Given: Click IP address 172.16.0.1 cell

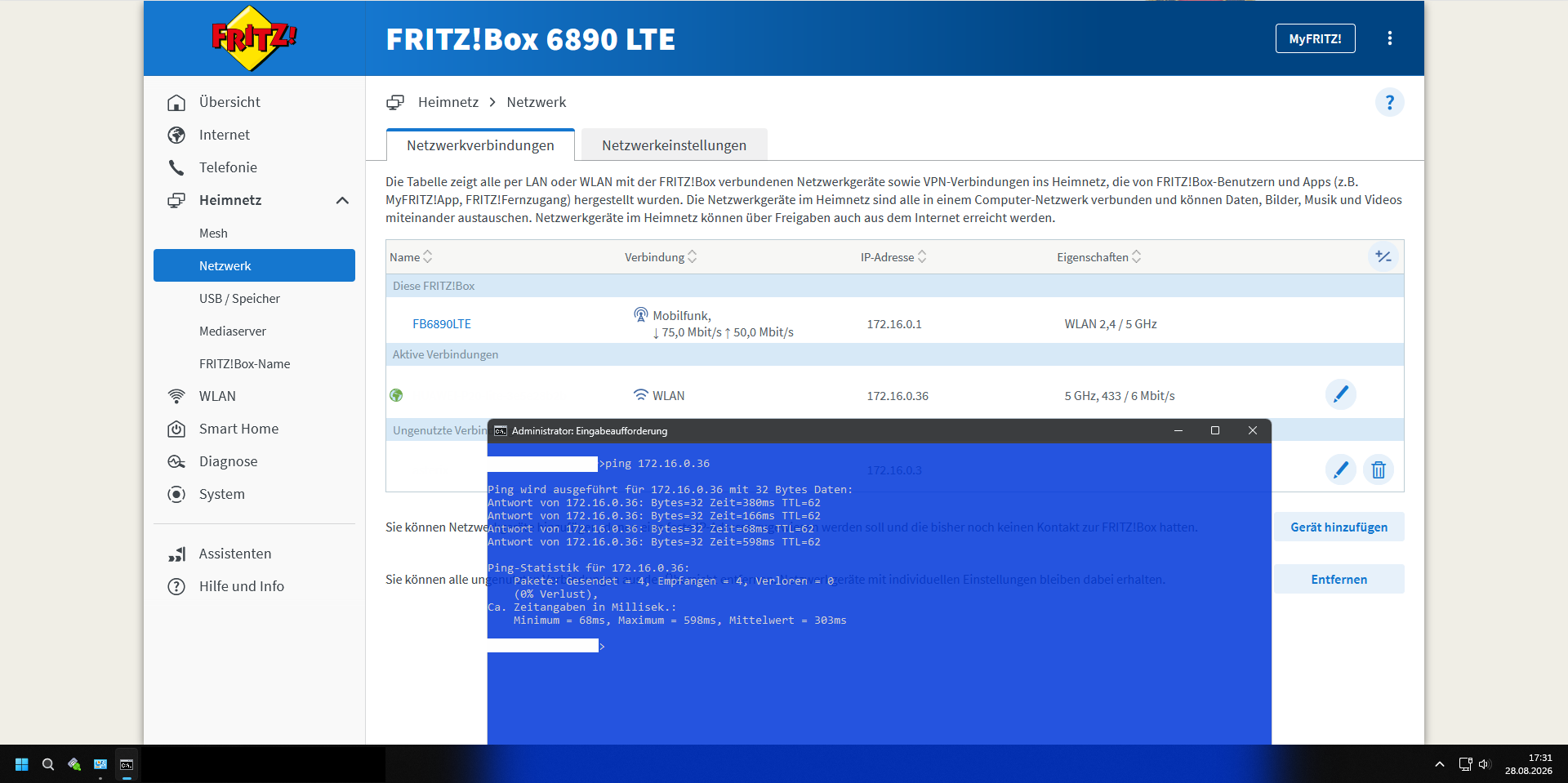Looking at the screenshot, I should point(893,324).
